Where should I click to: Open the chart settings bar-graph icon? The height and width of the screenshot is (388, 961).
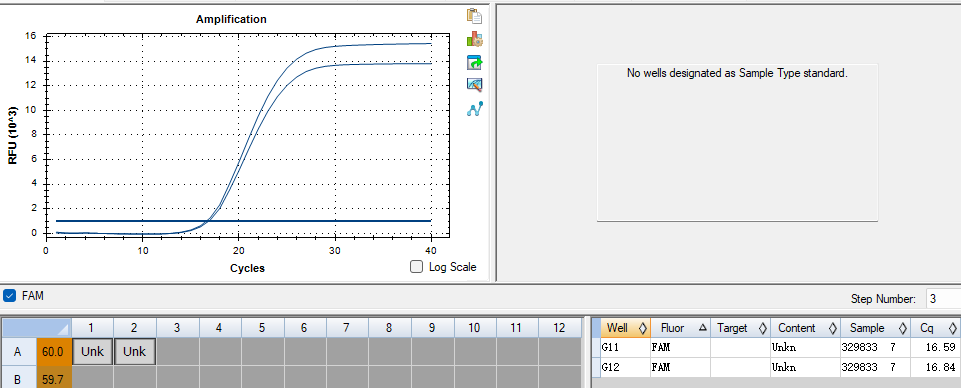474,39
